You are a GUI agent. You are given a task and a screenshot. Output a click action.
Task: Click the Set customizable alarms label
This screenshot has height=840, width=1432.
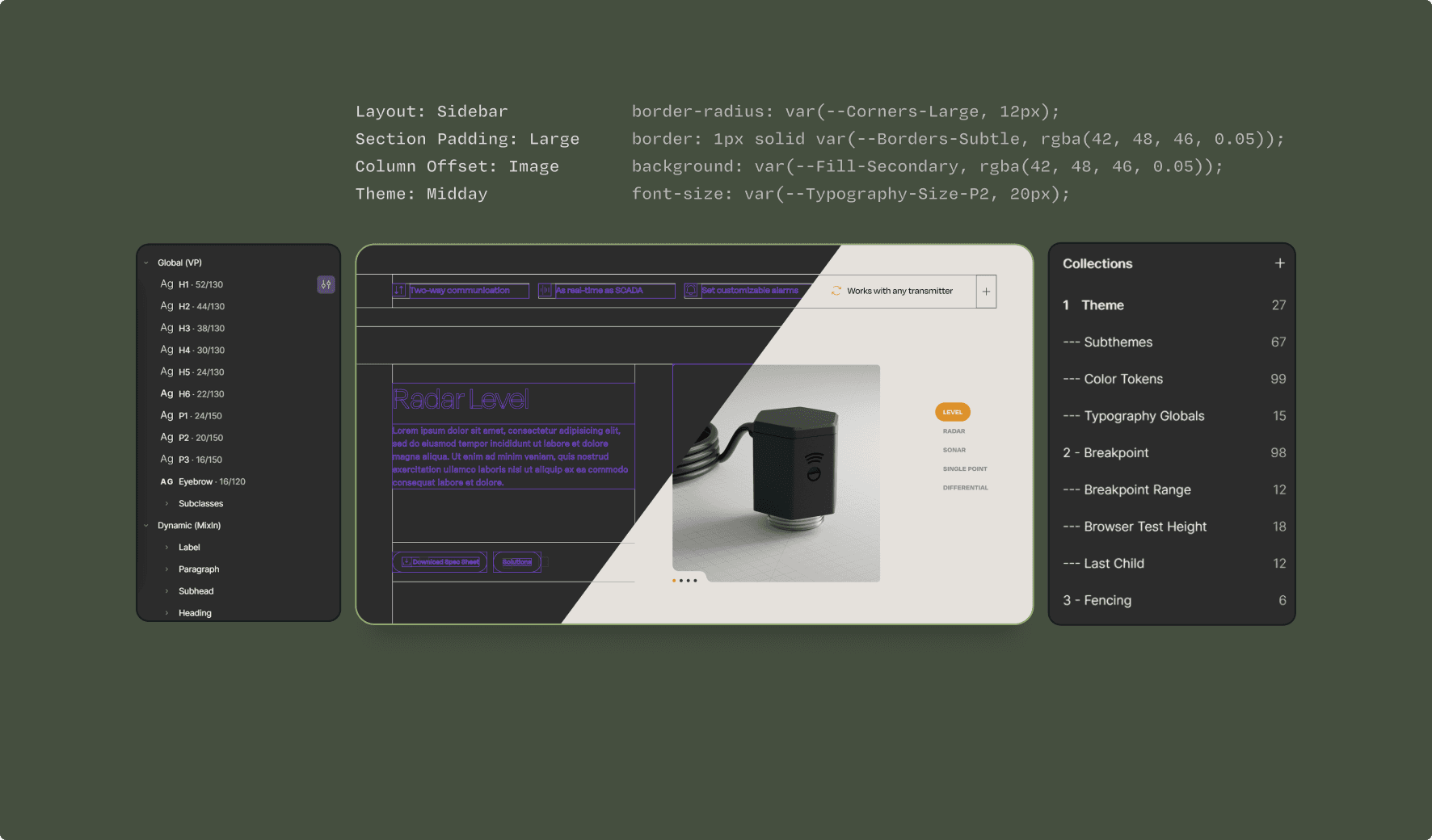coord(750,291)
